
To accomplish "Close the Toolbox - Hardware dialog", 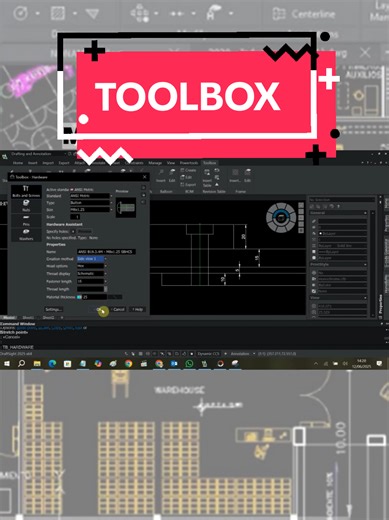I will [x=145, y=177].
